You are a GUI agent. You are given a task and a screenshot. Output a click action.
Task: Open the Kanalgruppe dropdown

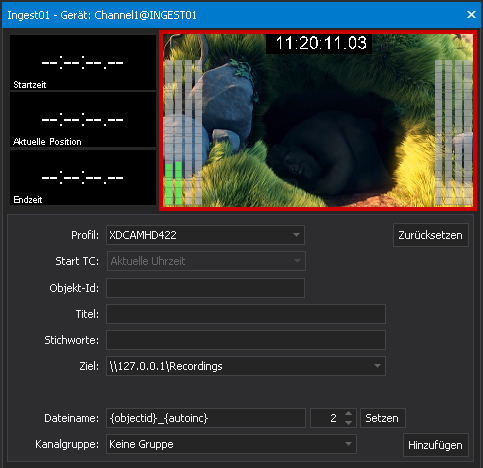tap(231, 444)
